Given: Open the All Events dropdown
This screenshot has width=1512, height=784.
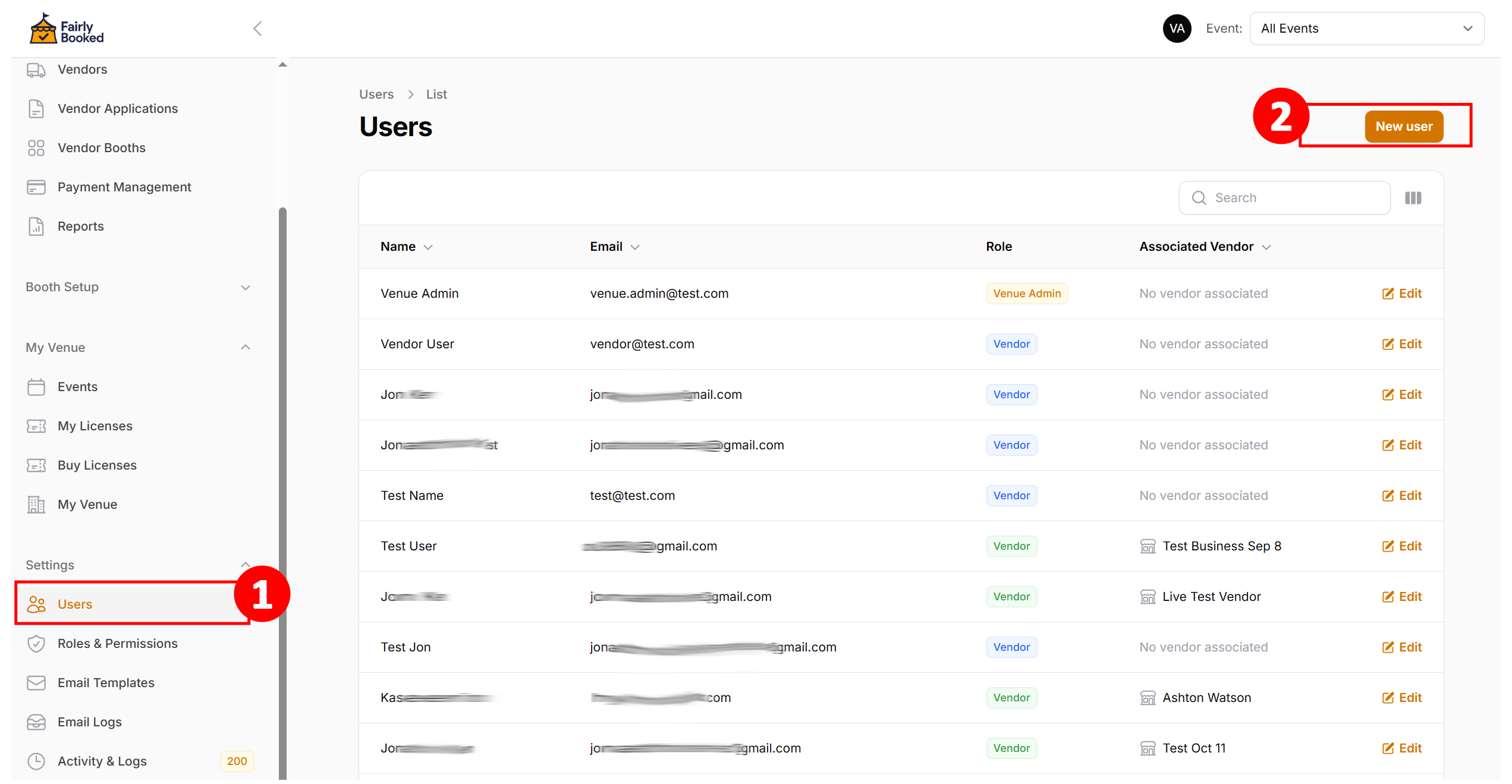Looking at the screenshot, I should tap(1366, 29).
